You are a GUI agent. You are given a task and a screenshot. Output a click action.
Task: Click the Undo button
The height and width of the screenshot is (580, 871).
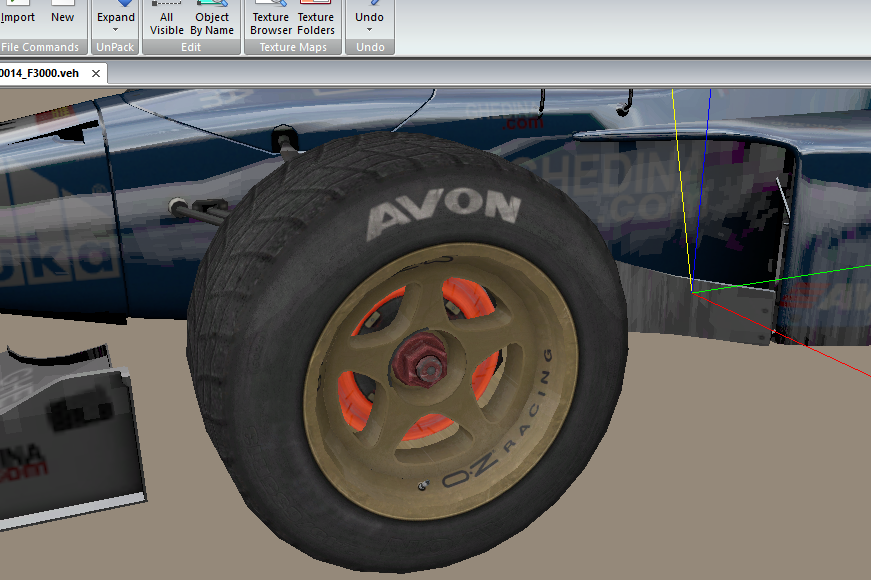369,17
